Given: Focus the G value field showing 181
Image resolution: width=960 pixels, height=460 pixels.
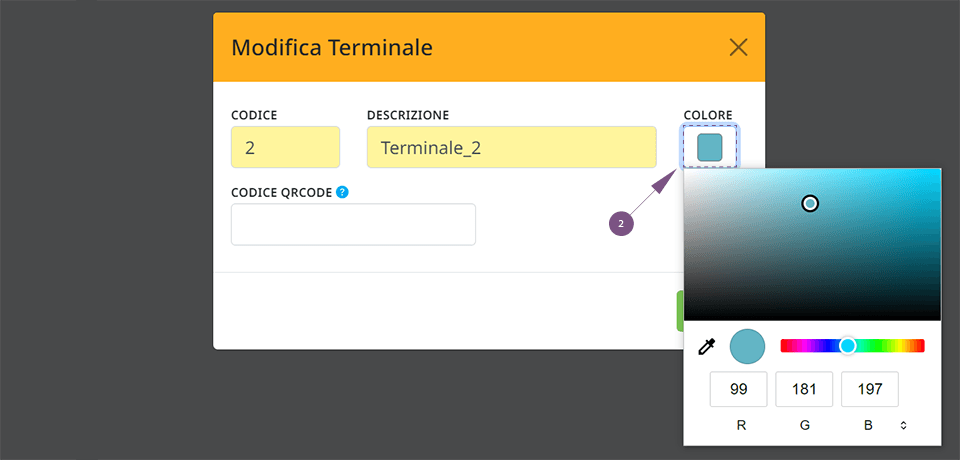Looking at the screenshot, I should pos(804,389).
